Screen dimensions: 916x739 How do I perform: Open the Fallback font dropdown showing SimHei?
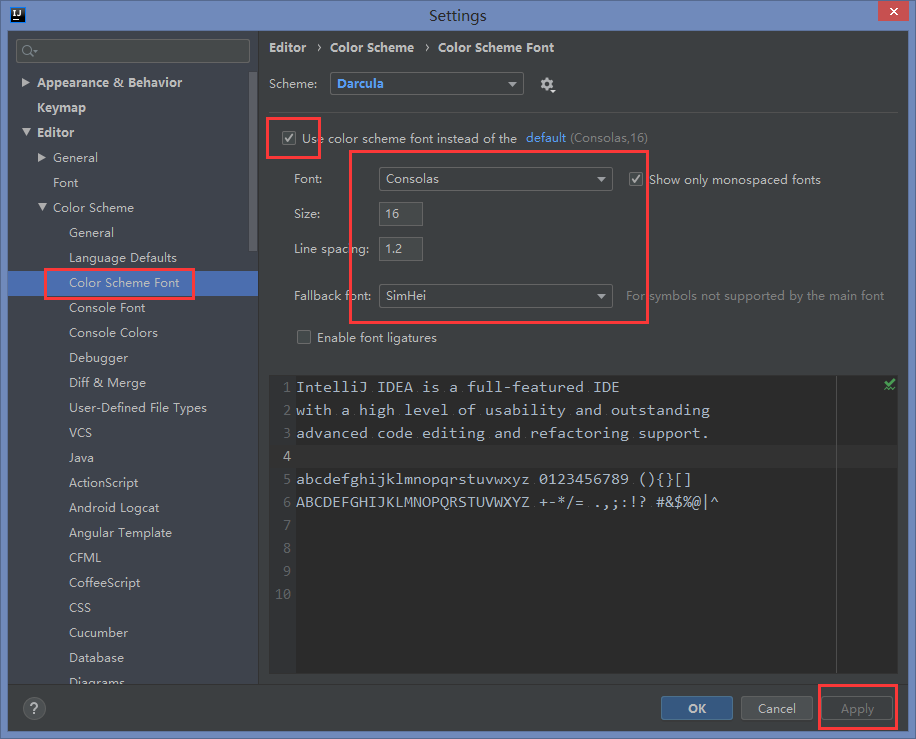point(494,296)
